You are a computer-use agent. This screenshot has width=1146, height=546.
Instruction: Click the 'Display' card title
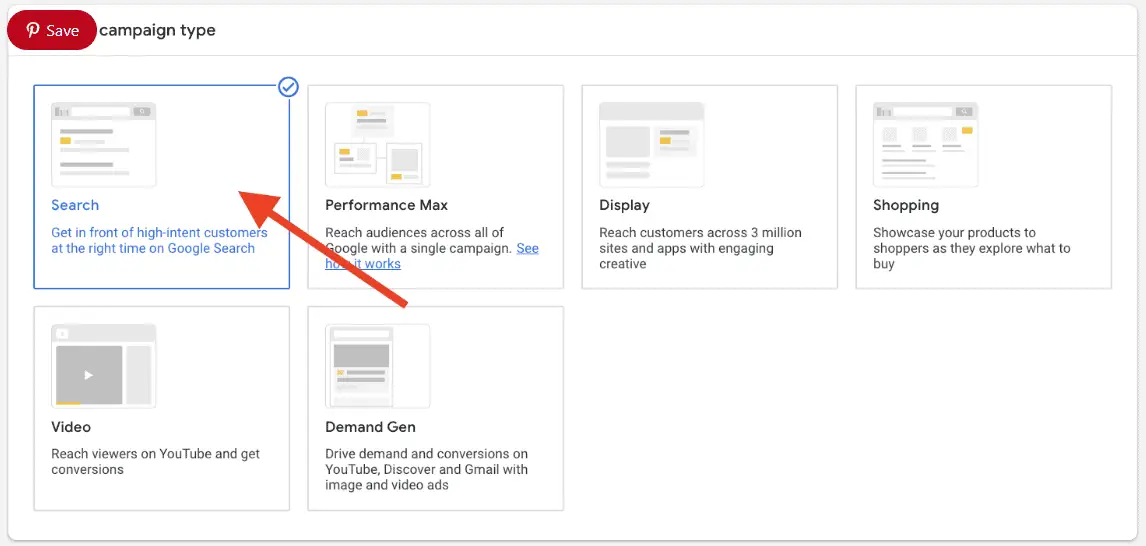tap(624, 205)
